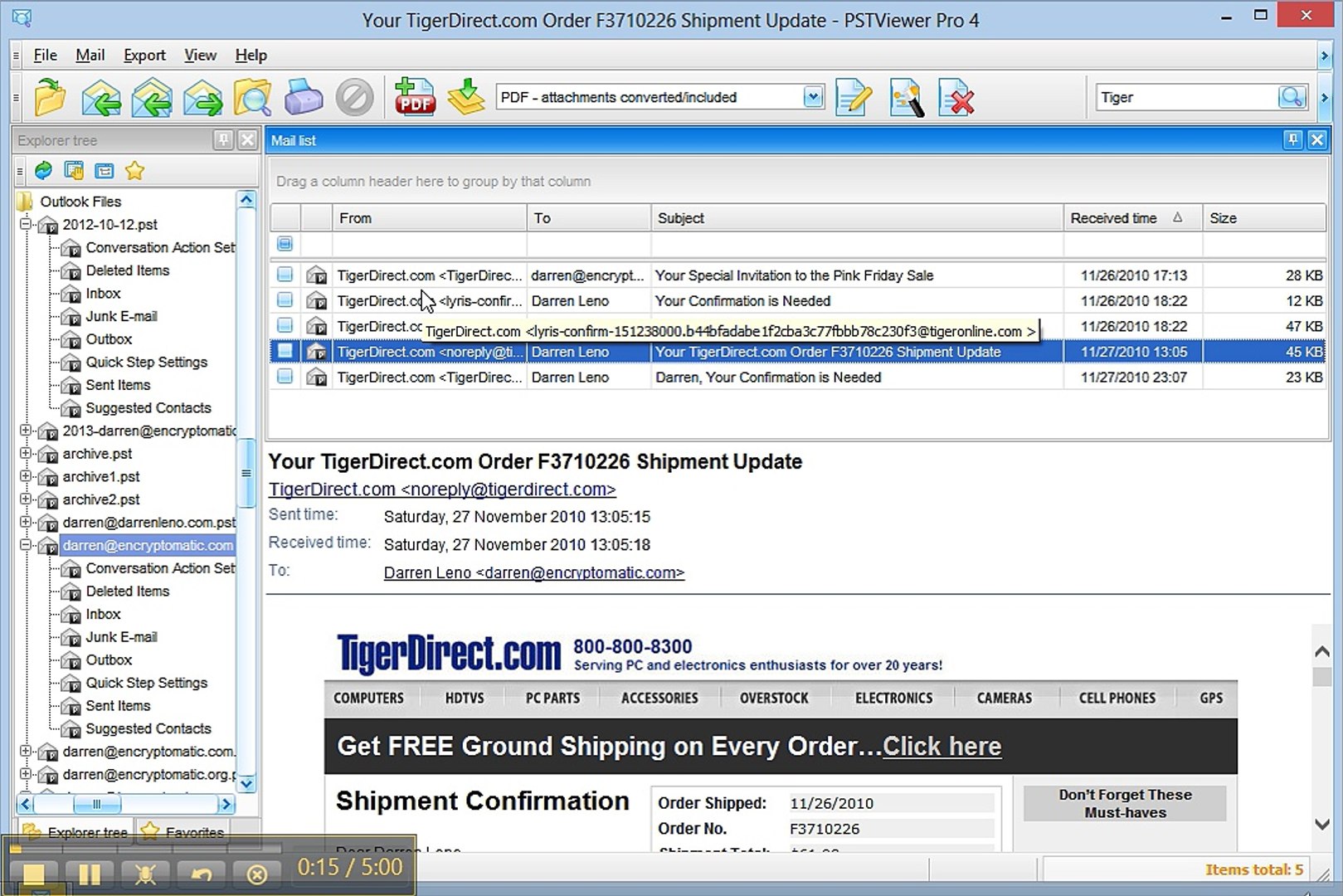Forward the message with the forward icon
The height and width of the screenshot is (896, 1343).
click(203, 97)
